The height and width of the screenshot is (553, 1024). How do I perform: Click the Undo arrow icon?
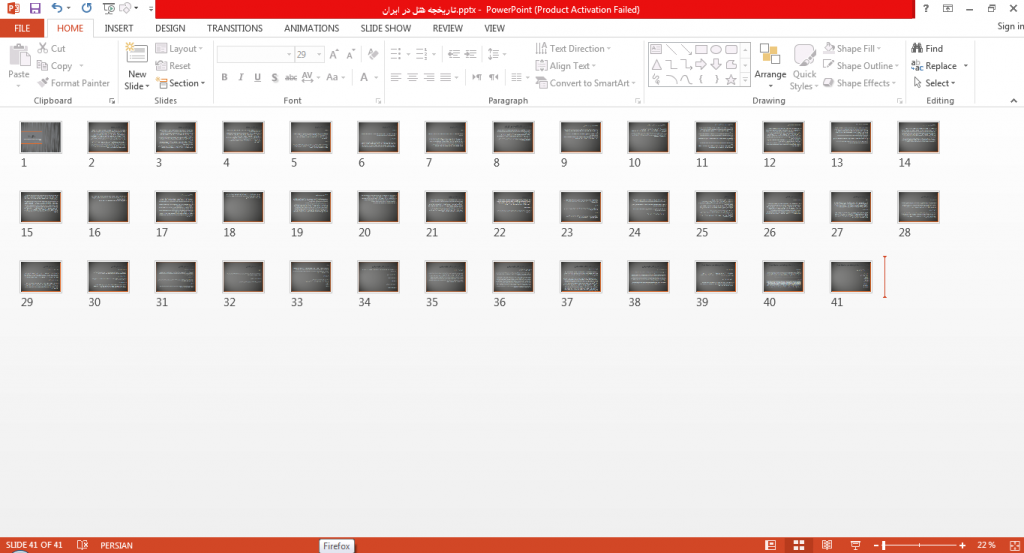pos(57,8)
